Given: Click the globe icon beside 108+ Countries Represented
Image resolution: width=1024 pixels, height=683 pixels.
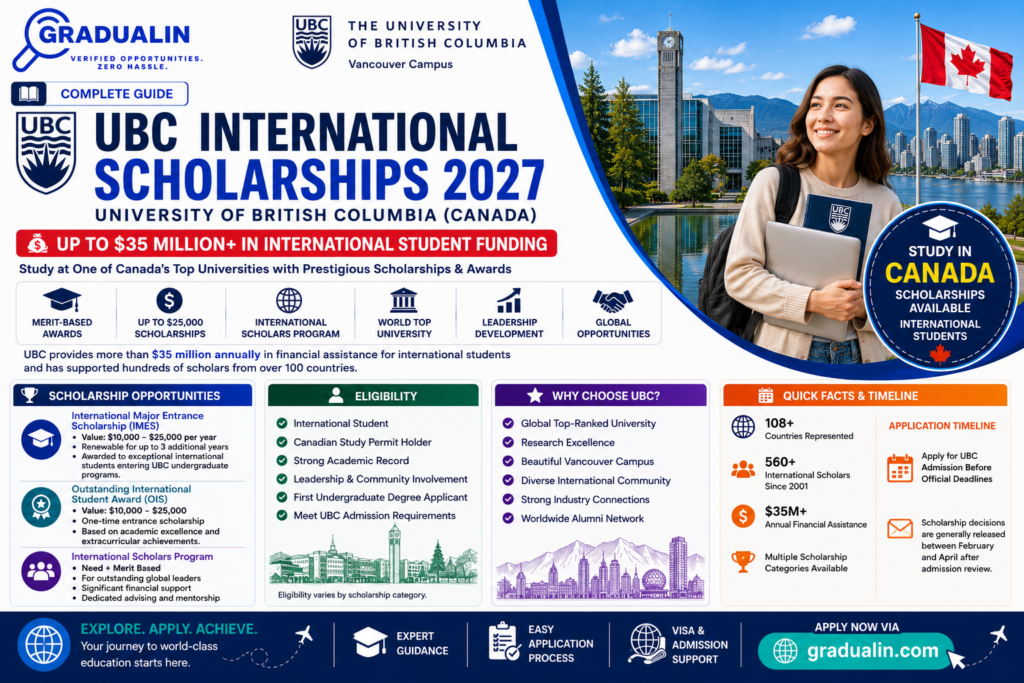Looking at the screenshot, I should [743, 426].
